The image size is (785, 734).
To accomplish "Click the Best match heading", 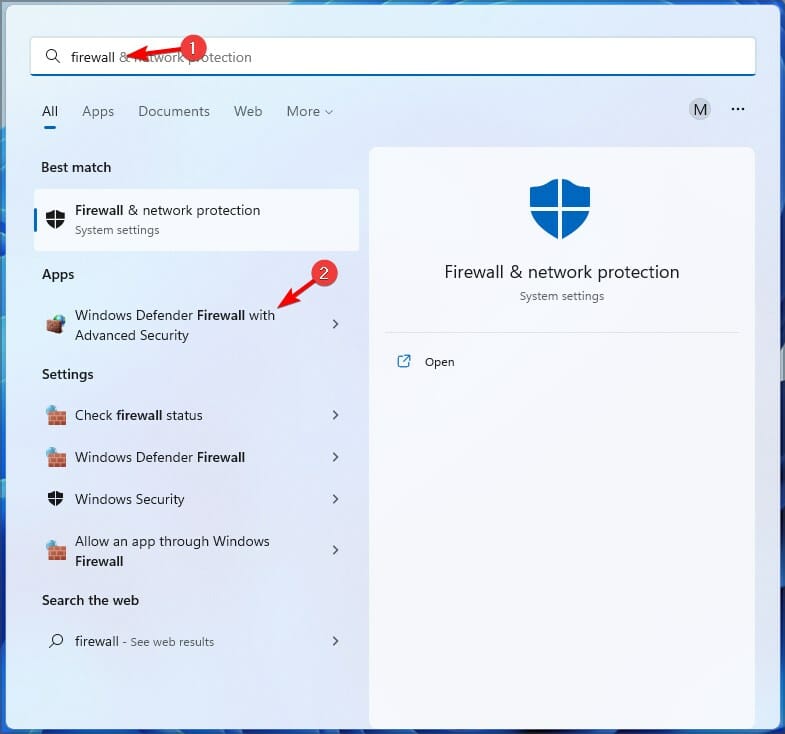I will tap(76, 167).
